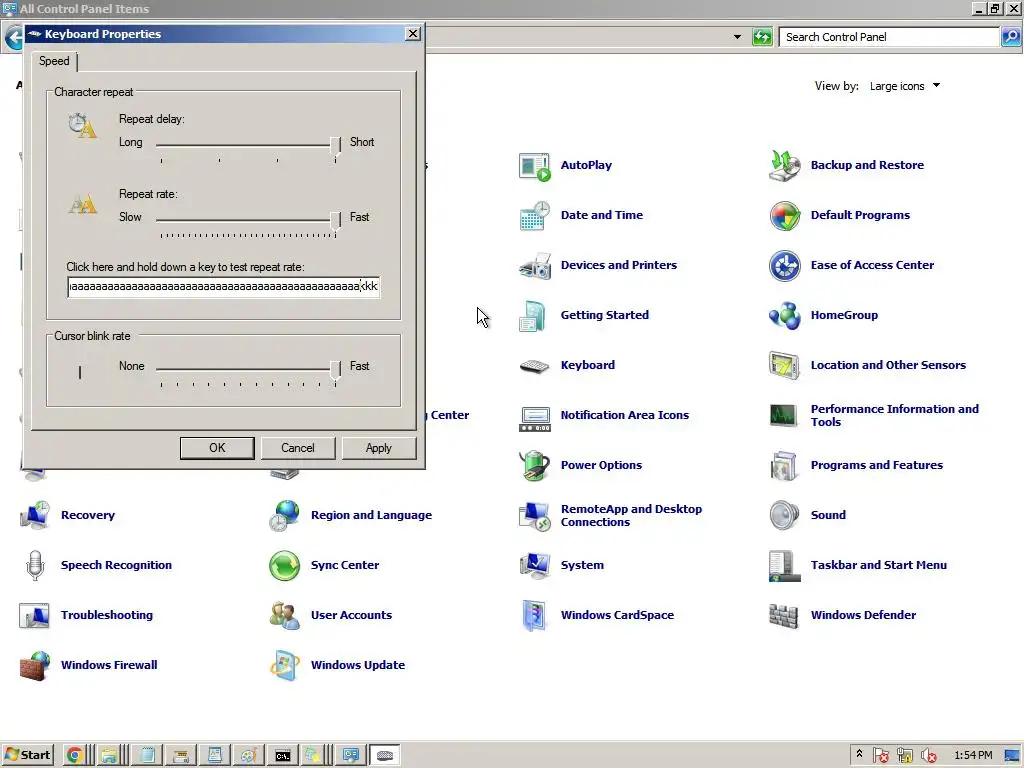Click OK in Keyboard Properties

coord(217,448)
